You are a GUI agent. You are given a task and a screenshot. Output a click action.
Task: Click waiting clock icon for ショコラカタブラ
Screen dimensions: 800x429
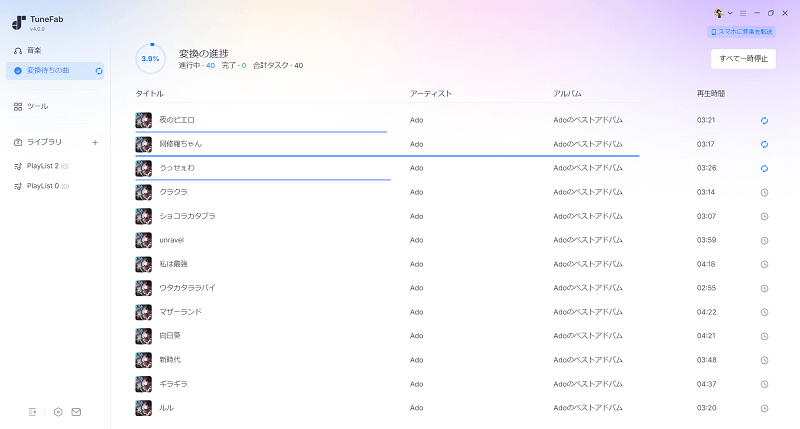pyautogui.click(x=764, y=216)
